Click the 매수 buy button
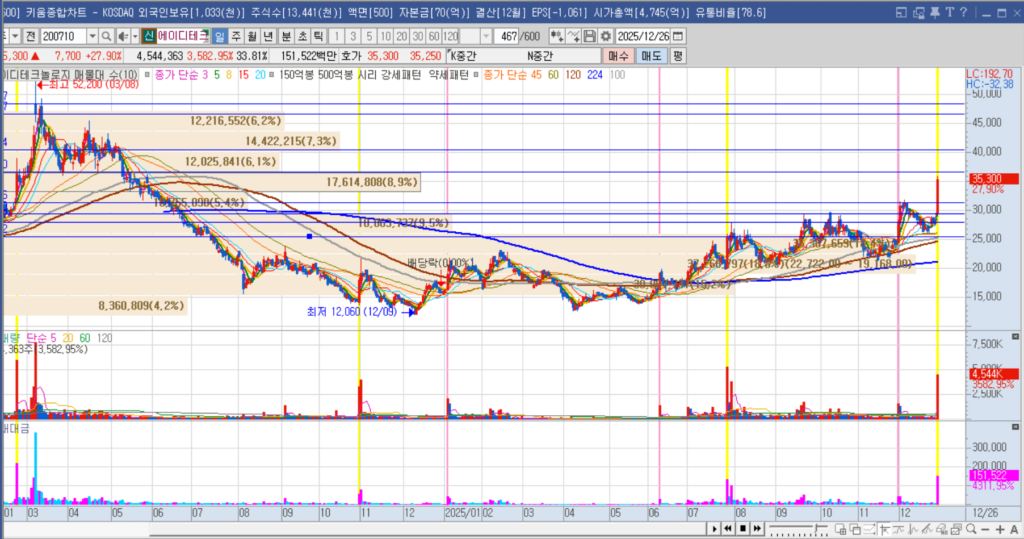The height and width of the screenshot is (539, 1024). [618, 56]
